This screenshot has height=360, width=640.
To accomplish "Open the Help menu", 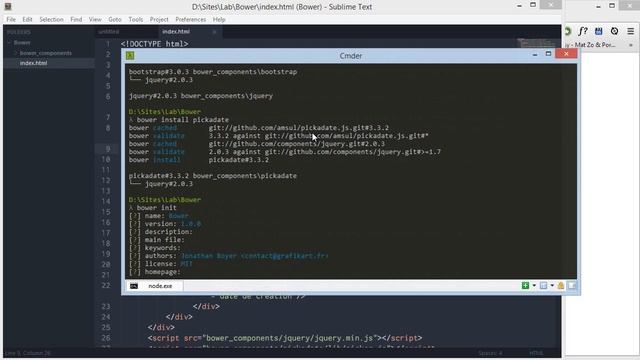I will [x=219, y=20].
